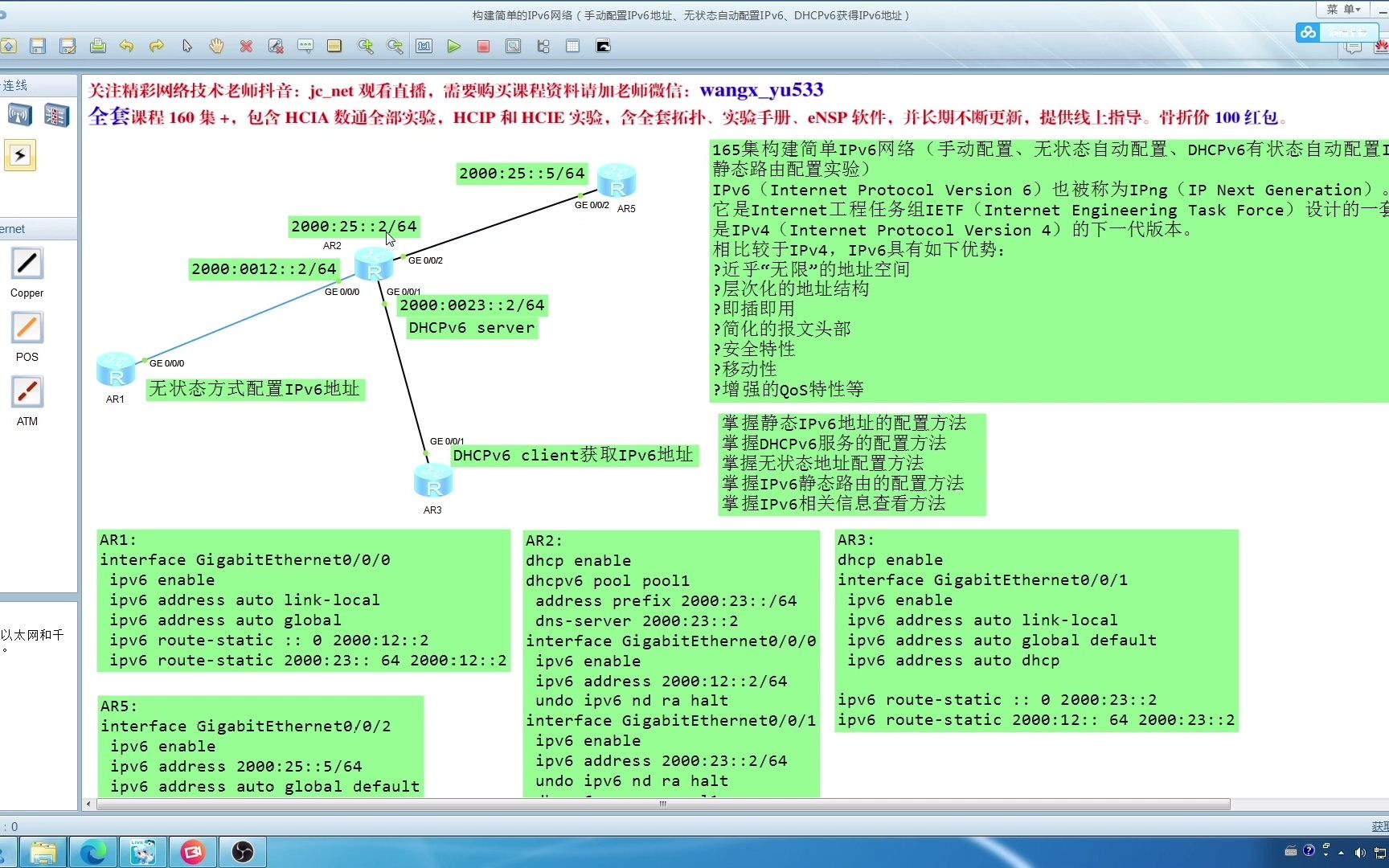Select the wireless device category icon

20,115
